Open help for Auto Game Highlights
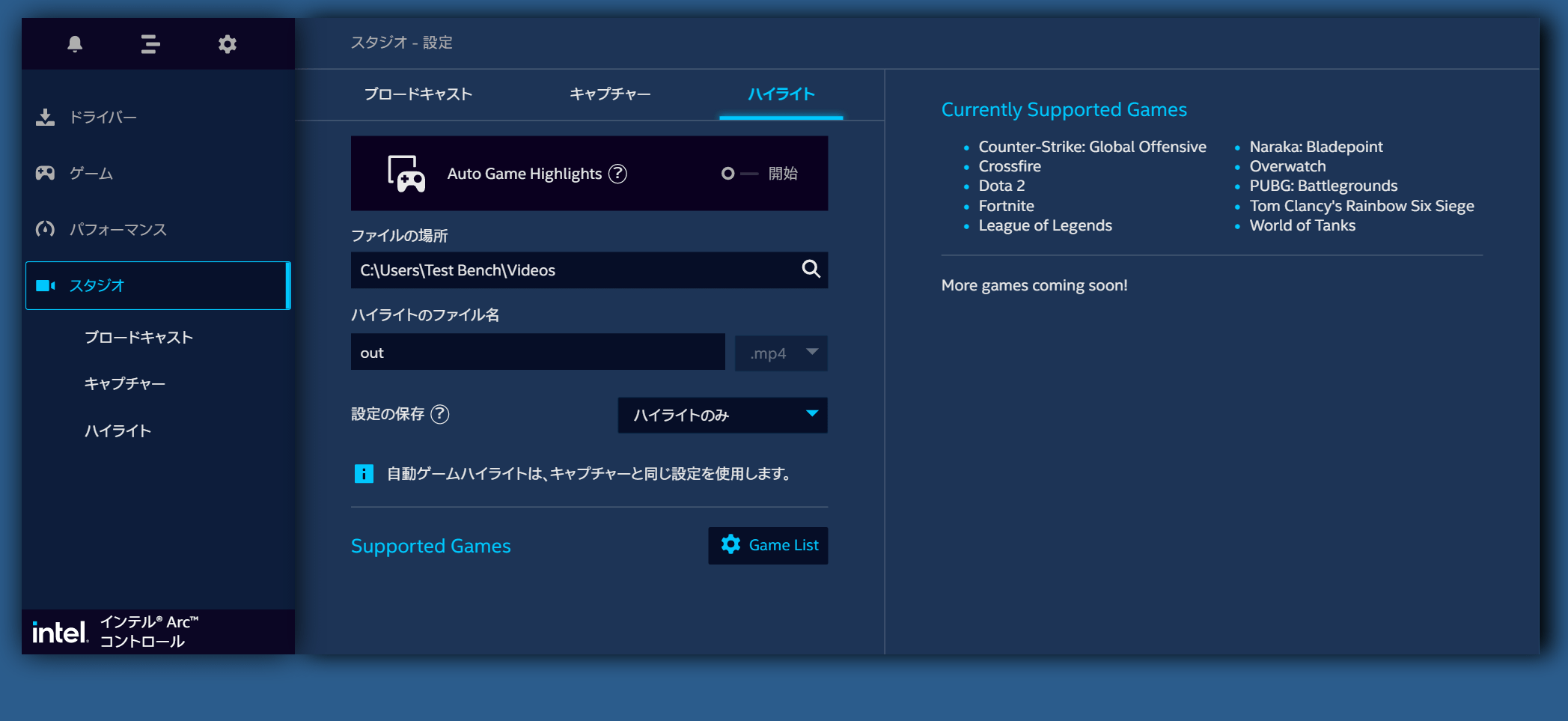Image resolution: width=1568 pixels, height=721 pixels. click(x=617, y=174)
